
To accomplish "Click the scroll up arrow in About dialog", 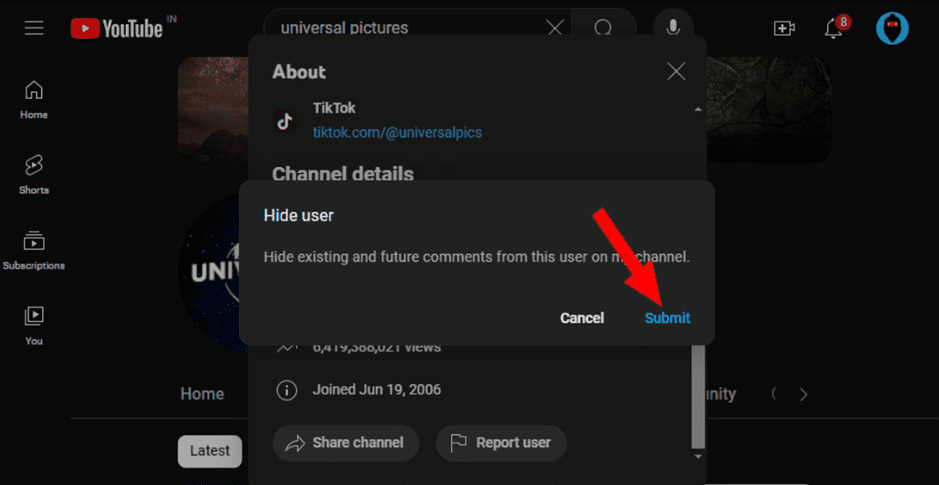I will [698, 110].
